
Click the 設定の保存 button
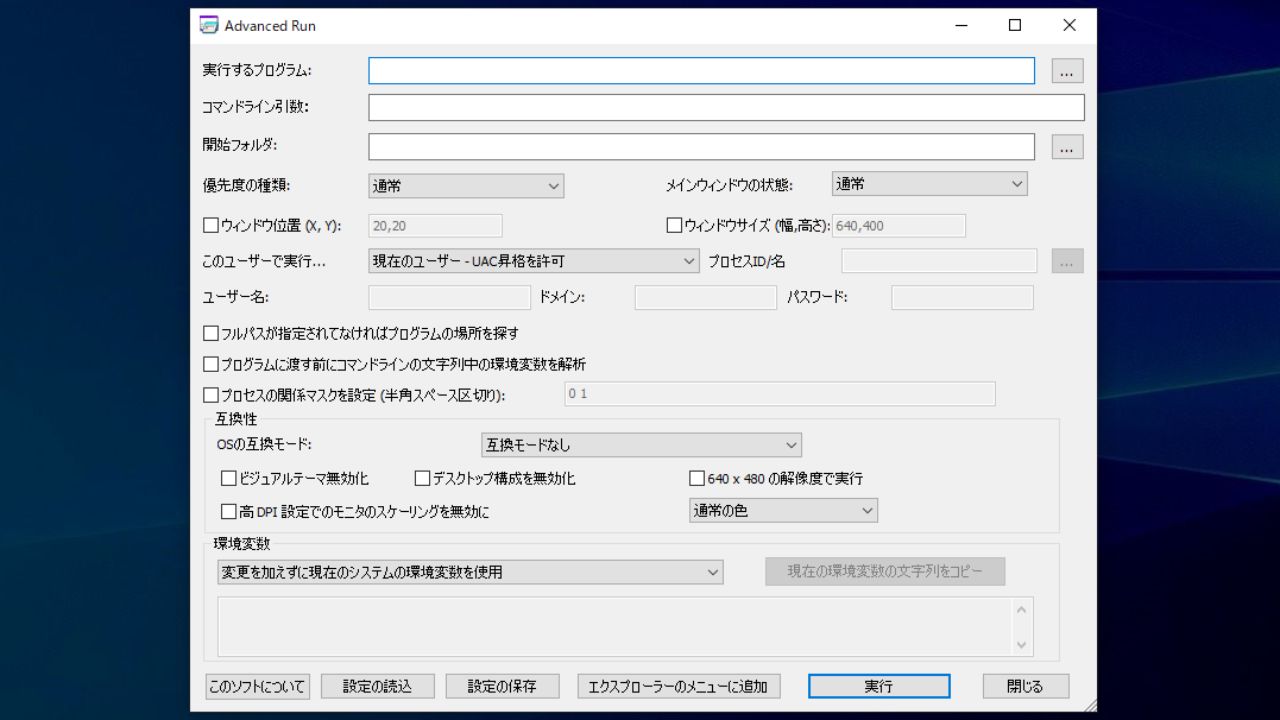point(503,686)
